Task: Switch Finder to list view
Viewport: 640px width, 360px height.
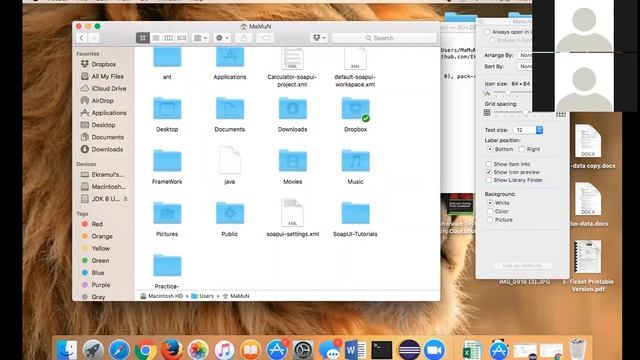Action: (156, 38)
